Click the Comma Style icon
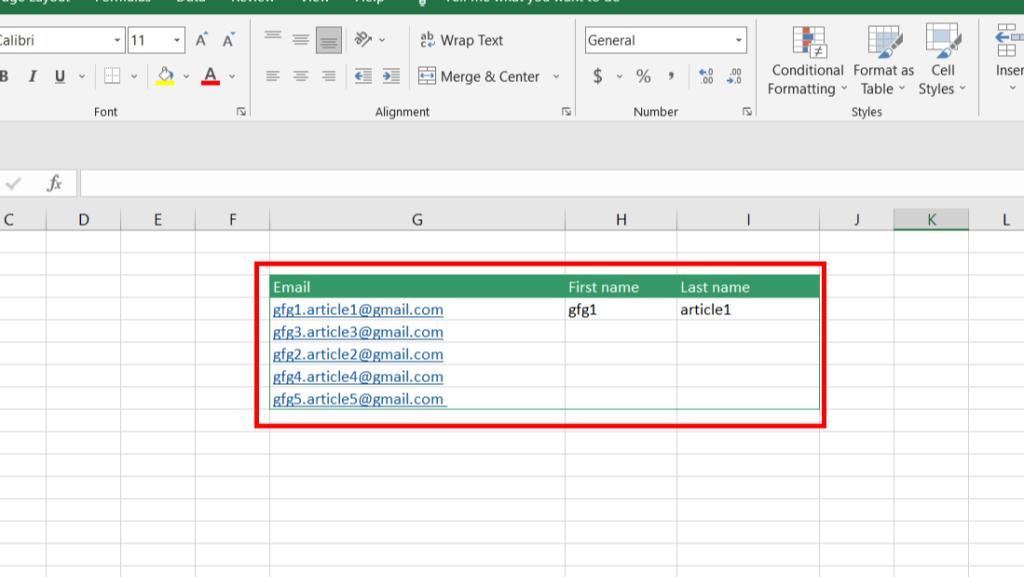This screenshot has height=577, width=1024. [x=671, y=76]
